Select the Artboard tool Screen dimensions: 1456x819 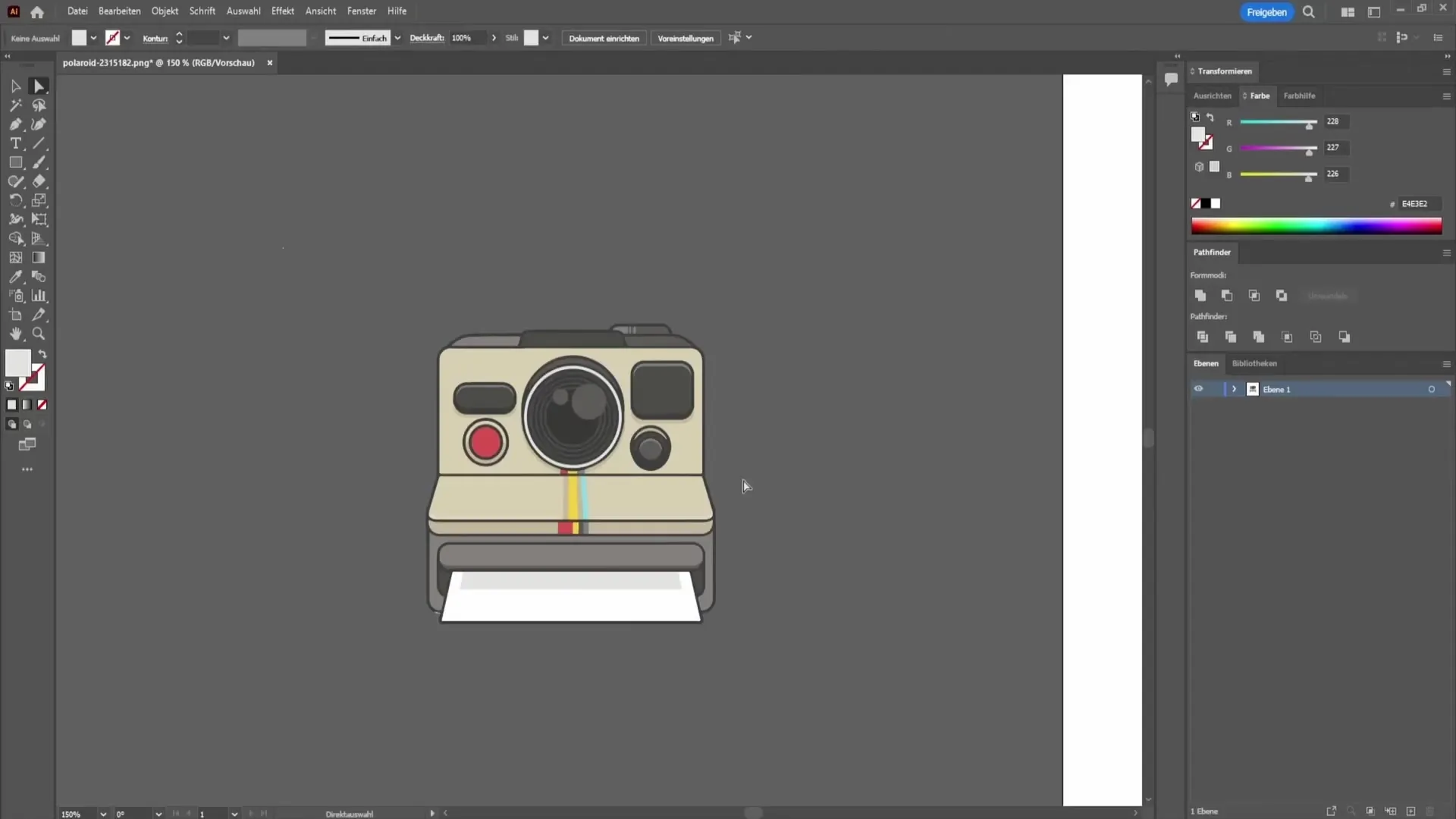point(16,315)
